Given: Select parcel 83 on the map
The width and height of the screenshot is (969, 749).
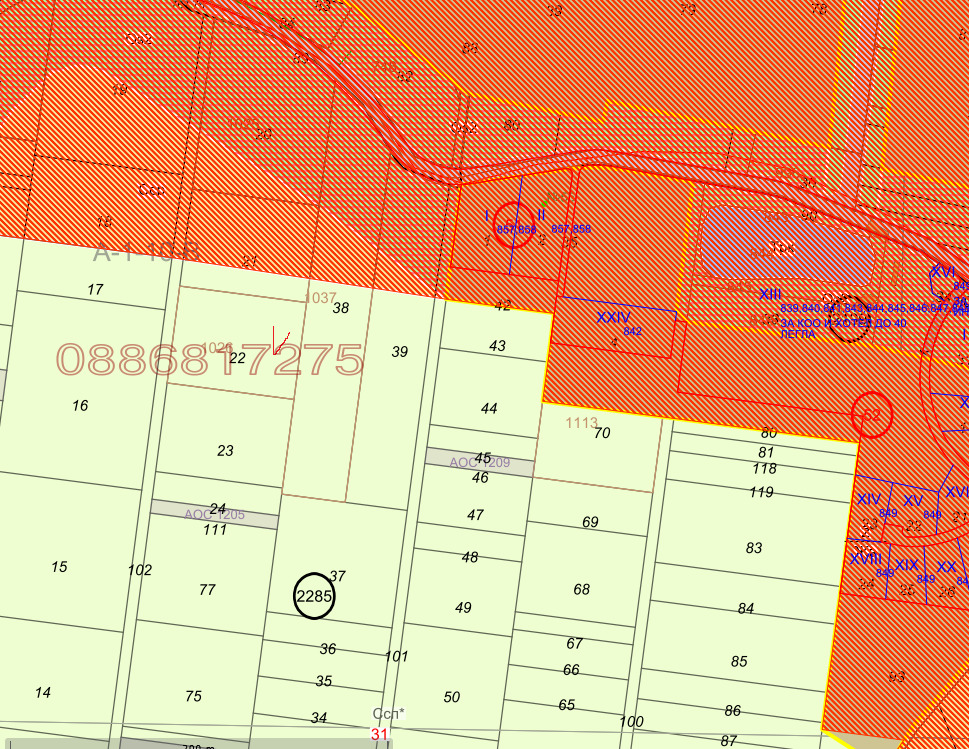Looking at the screenshot, I should pos(754,548).
